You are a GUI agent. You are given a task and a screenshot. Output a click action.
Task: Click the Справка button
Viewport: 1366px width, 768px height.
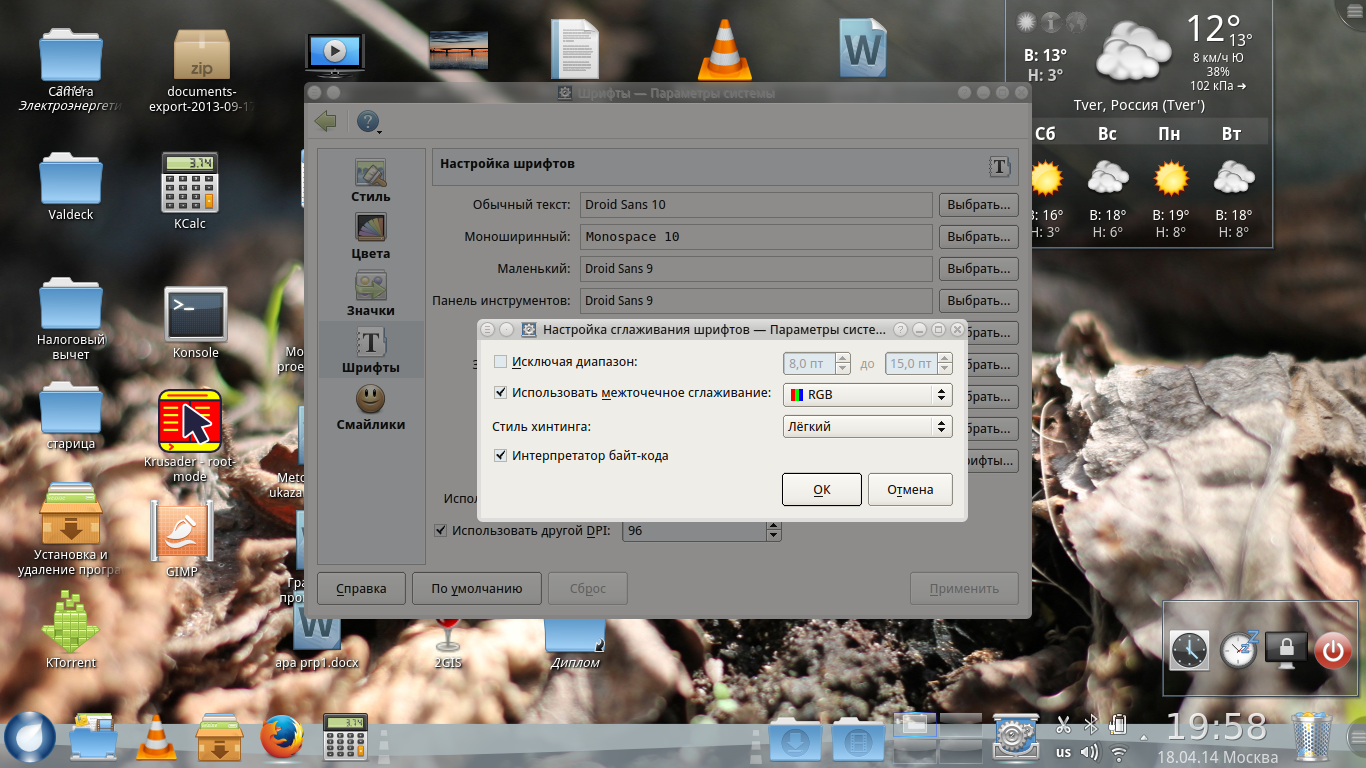tap(361, 588)
